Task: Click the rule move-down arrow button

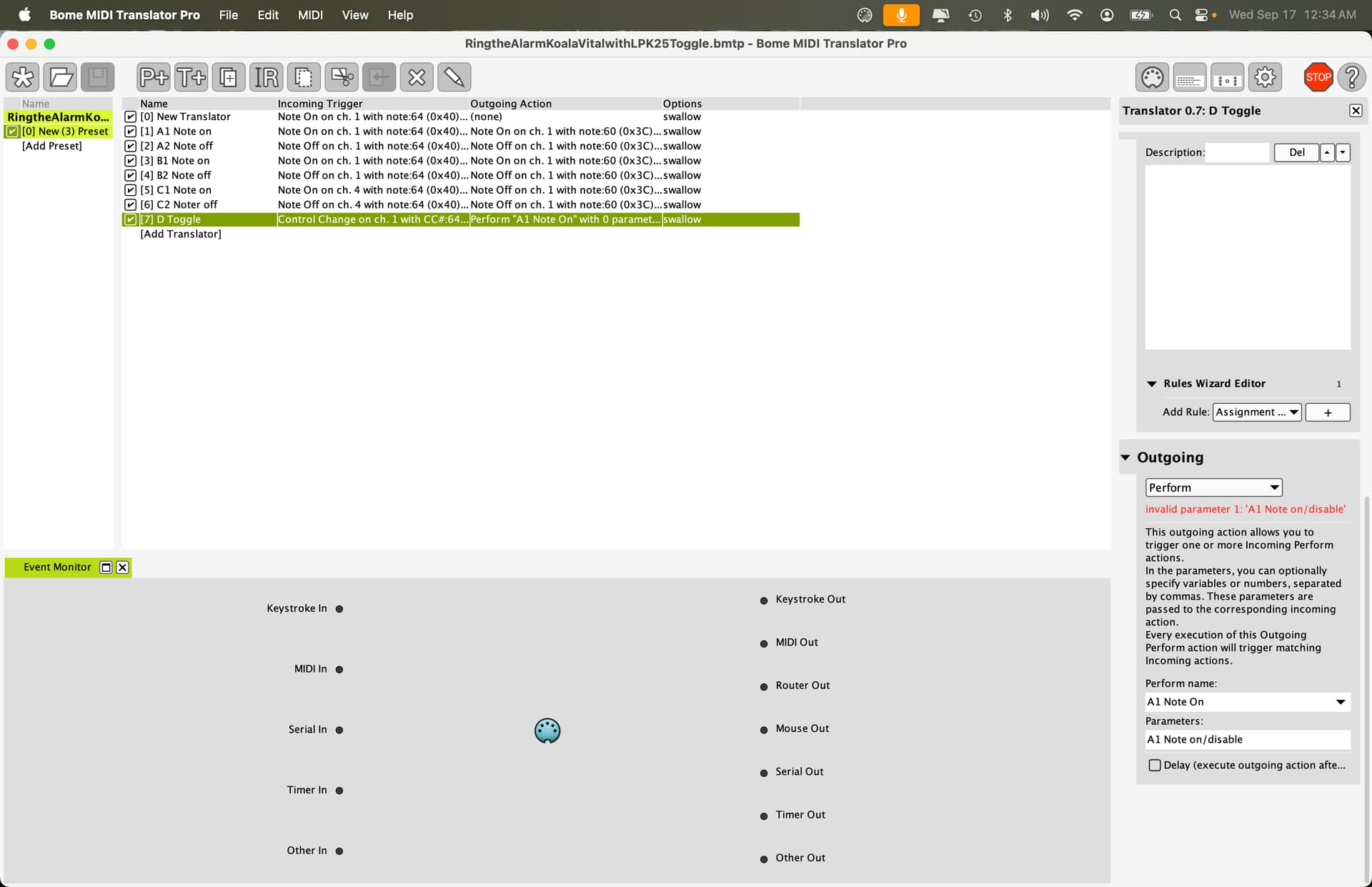Action: click(1343, 152)
